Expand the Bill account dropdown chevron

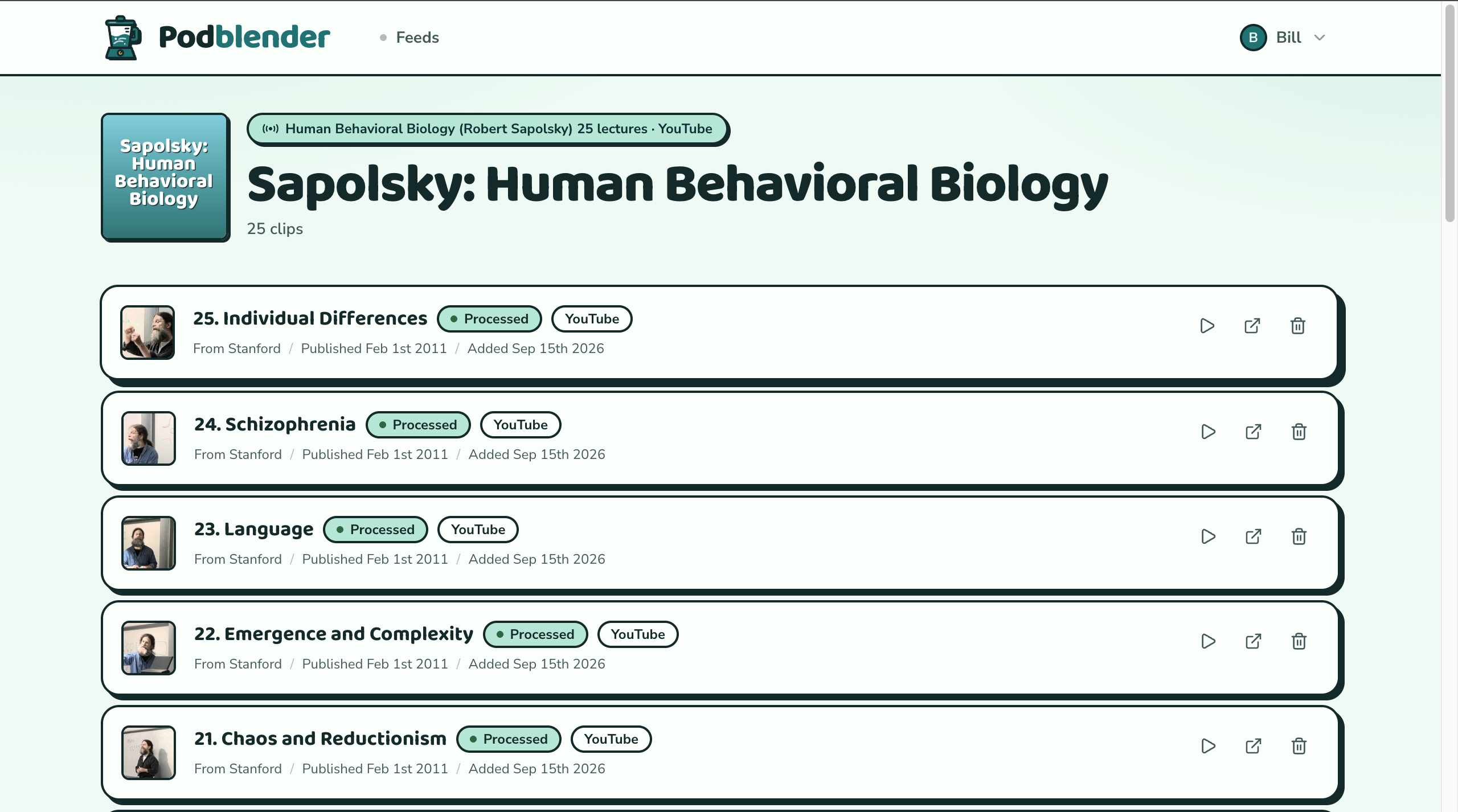1320,38
